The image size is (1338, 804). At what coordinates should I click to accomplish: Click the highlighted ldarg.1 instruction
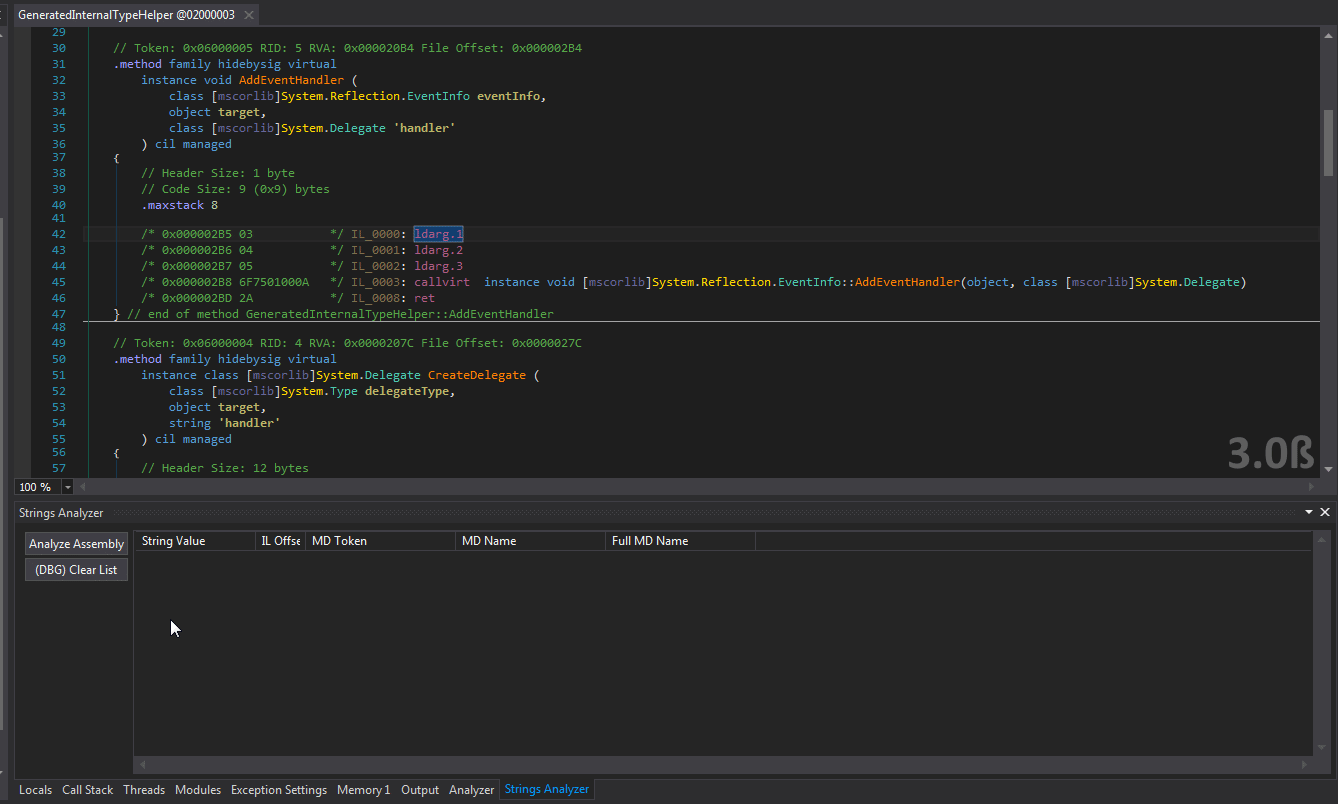(x=438, y=233)
